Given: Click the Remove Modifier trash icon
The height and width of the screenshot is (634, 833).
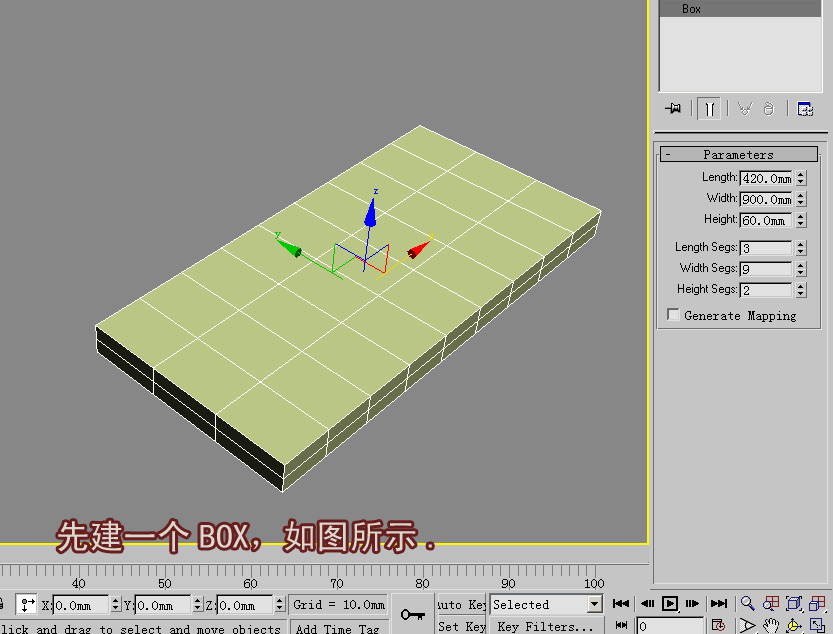Looking at the screenshot, I should click(x=769, y=109).
